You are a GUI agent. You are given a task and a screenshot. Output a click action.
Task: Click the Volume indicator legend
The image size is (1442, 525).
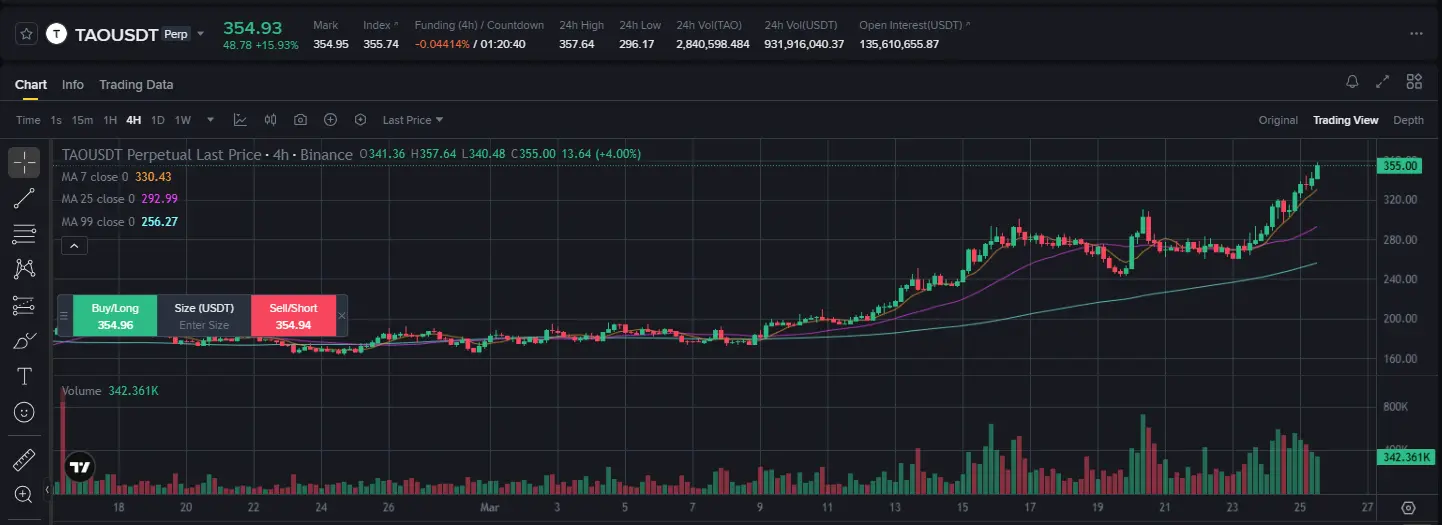click(x=110, y=391)
